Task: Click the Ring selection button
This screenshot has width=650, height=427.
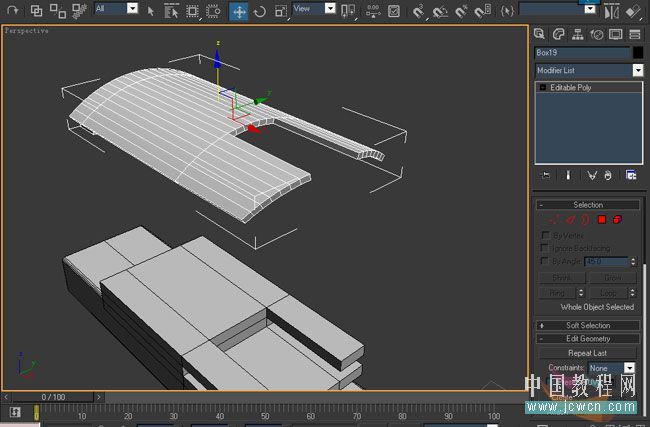Action: coord(557,293)
